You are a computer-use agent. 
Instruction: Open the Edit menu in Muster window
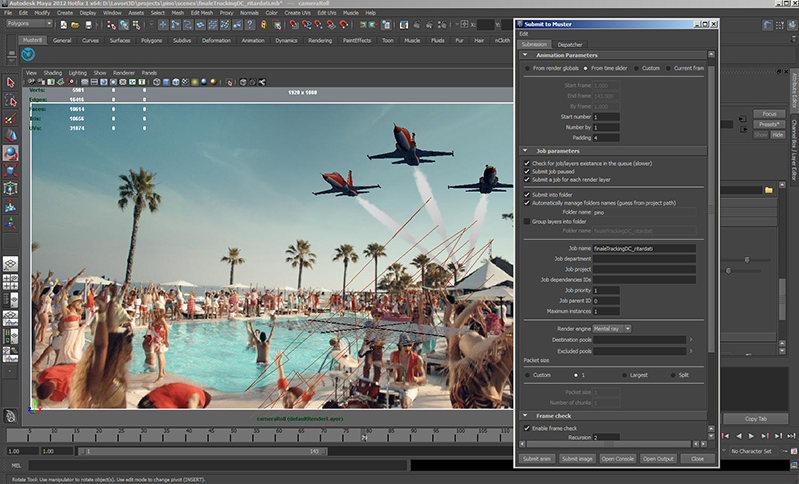point(524,34)
